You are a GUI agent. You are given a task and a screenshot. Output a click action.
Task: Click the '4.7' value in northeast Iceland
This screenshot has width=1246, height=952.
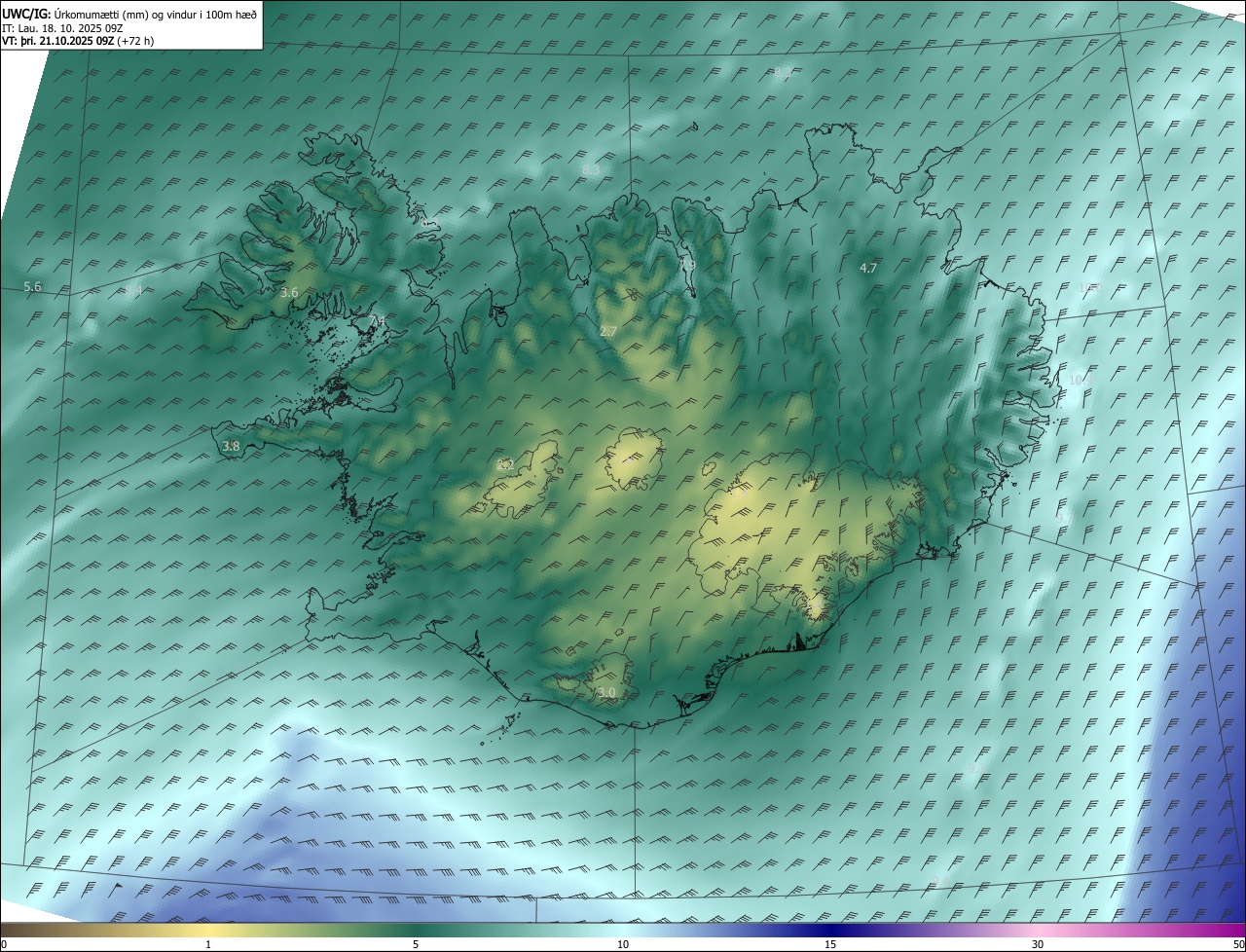[868, 267]
